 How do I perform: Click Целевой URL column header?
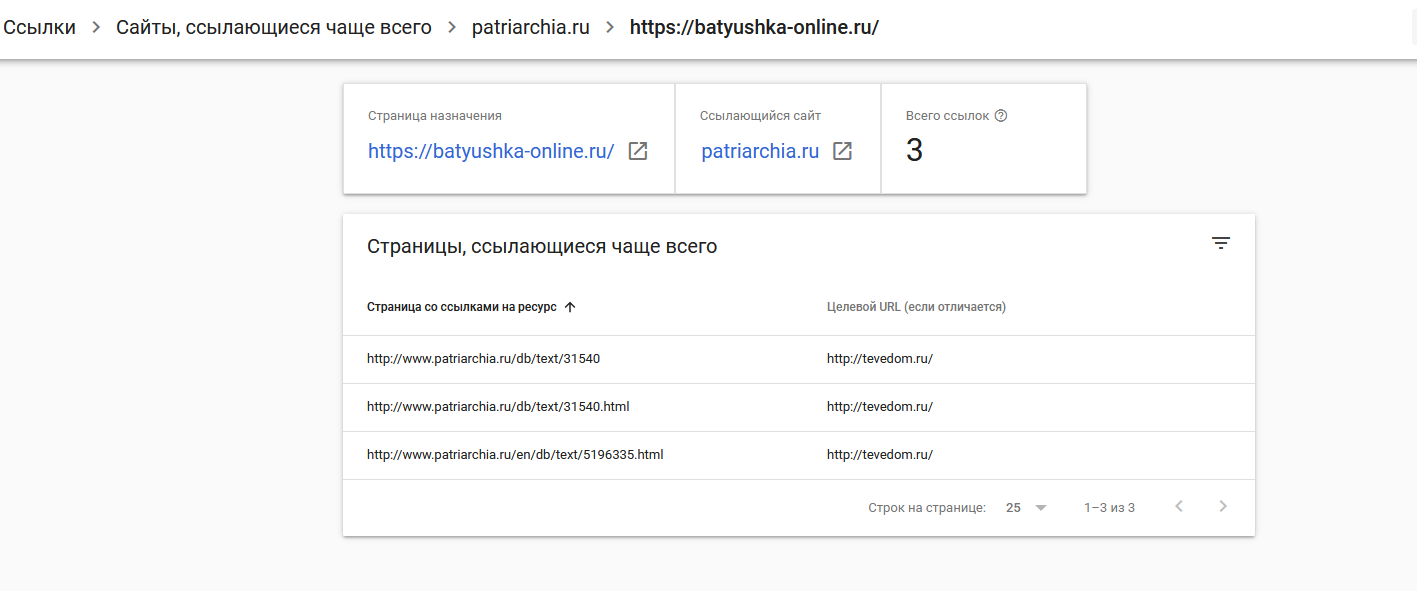[916, 307]
